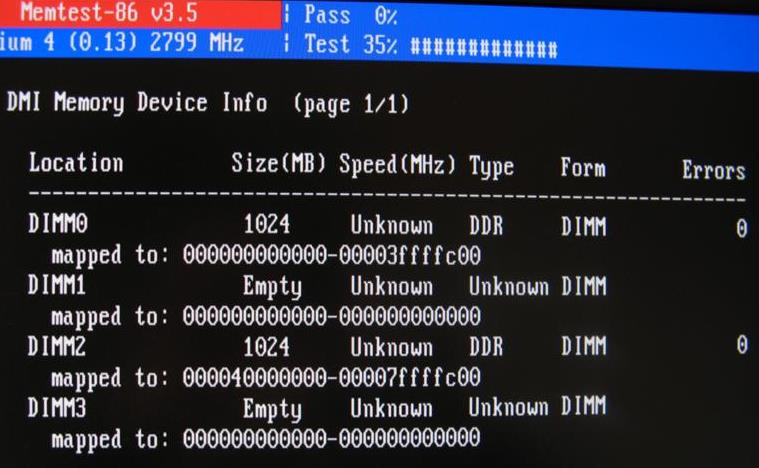
Task: Select the DIMM0 row label
Action: click(x=58, y=224)
